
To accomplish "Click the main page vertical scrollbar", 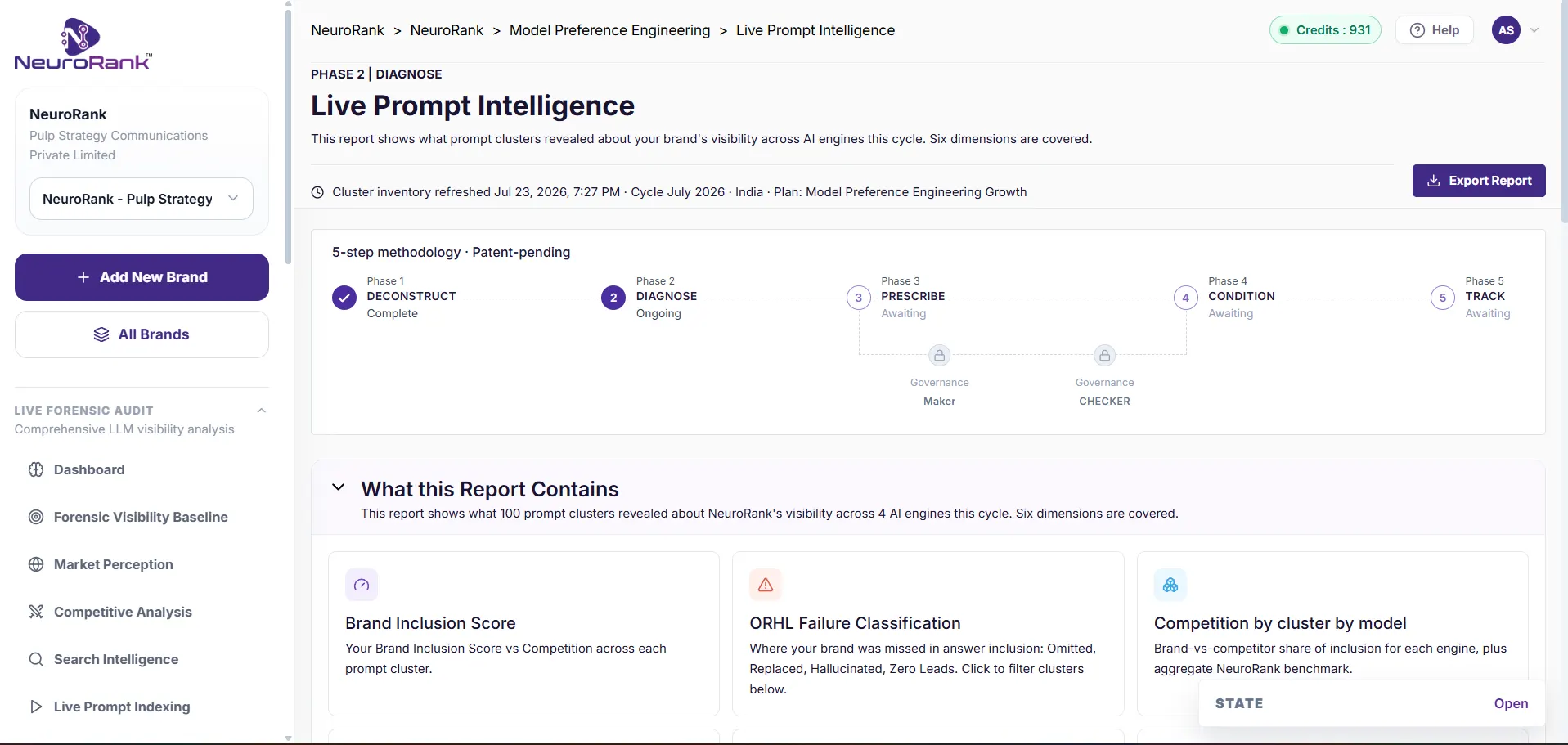I will [x=1564, y=113].
